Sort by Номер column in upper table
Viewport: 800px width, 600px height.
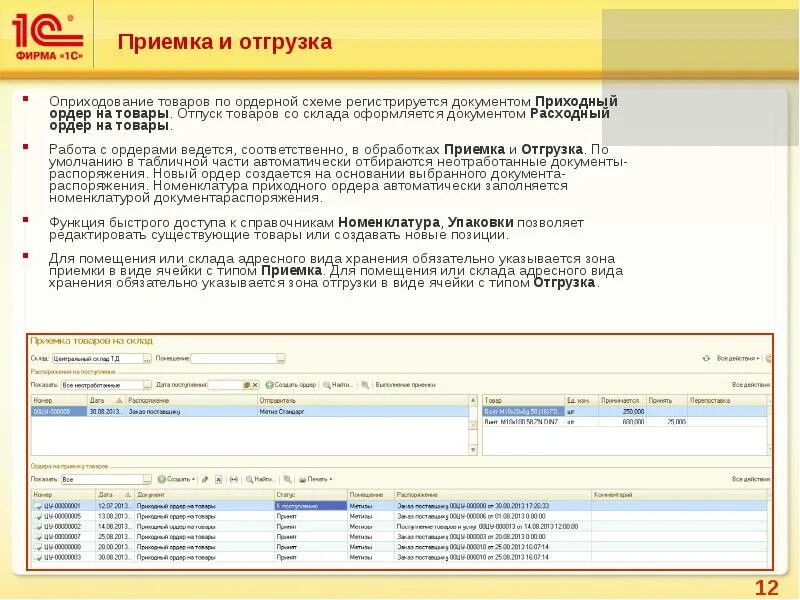[x=59, y=401]
